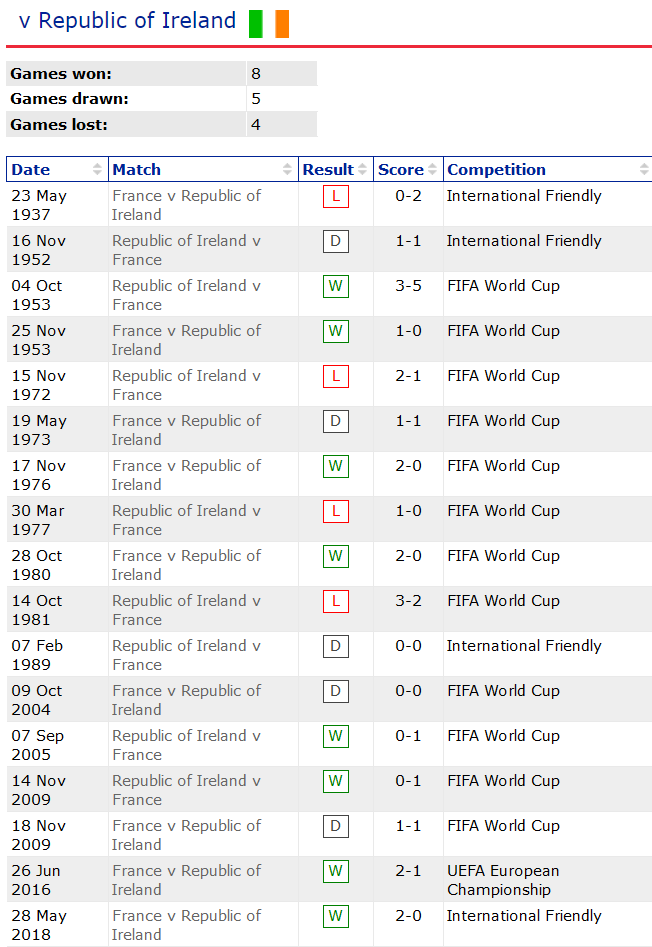Click the W result badge for 04 Oct 1953

tap(336, 286)
